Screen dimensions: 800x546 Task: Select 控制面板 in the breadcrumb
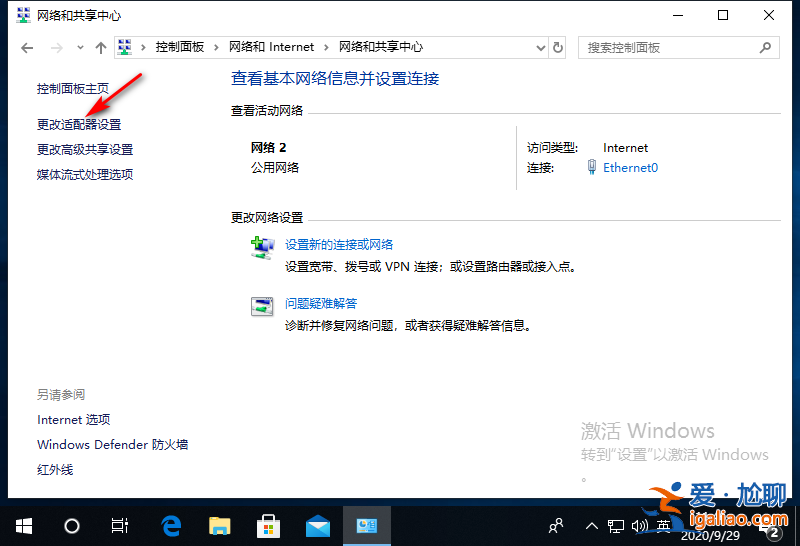(180, 47)
